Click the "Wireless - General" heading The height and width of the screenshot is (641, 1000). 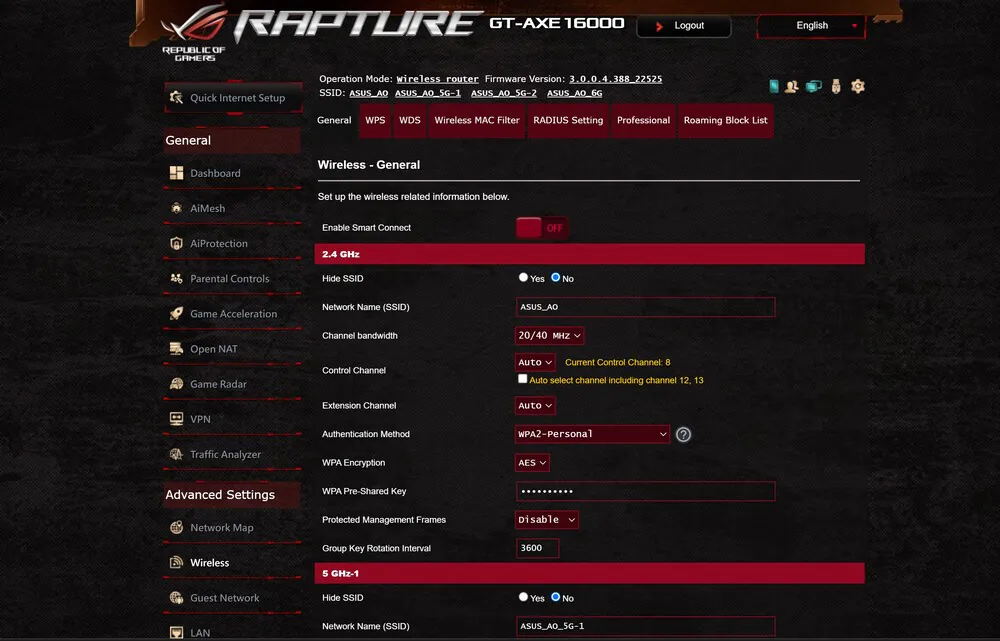click(369, 165)
